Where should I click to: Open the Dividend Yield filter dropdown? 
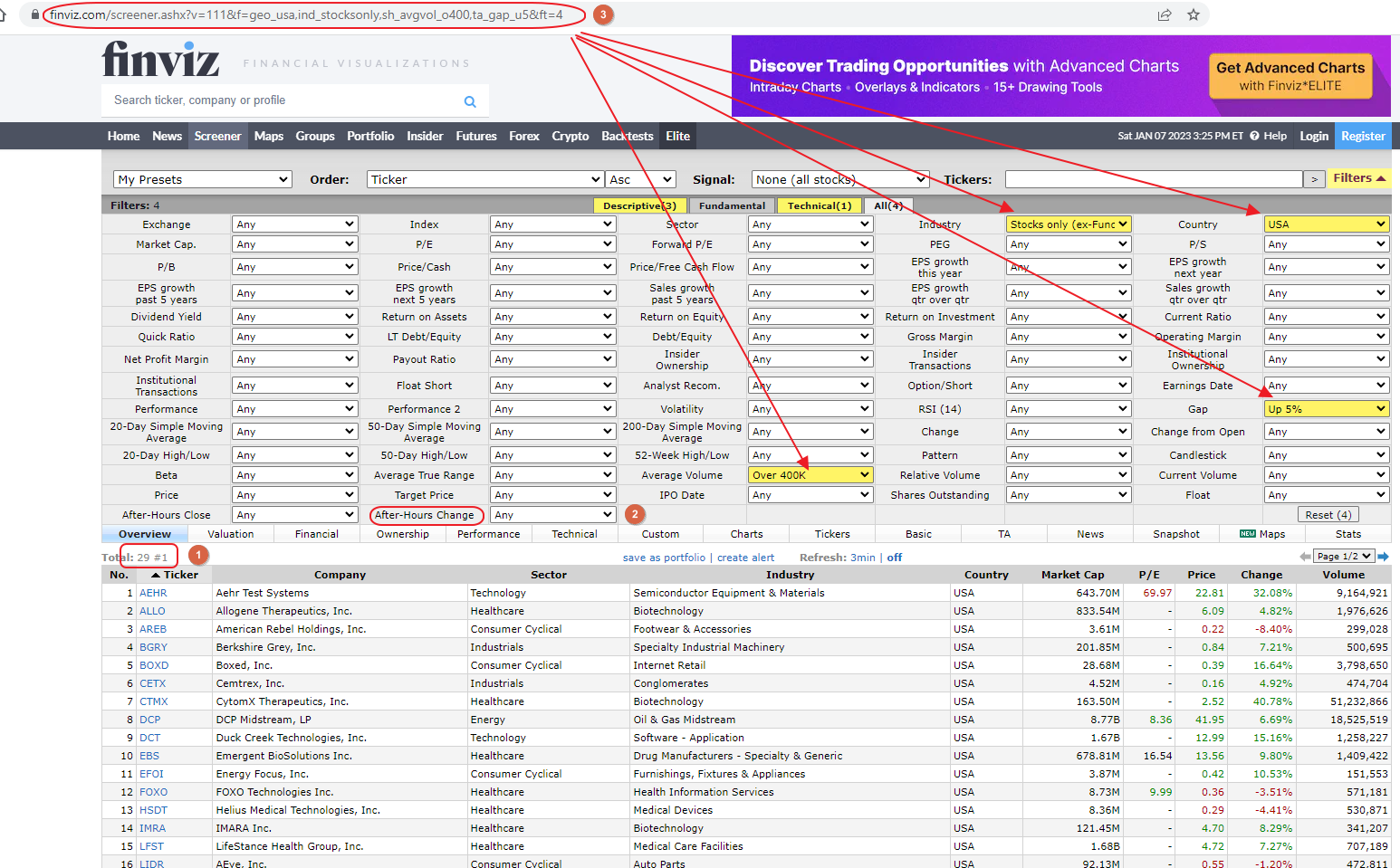(294, 317)
